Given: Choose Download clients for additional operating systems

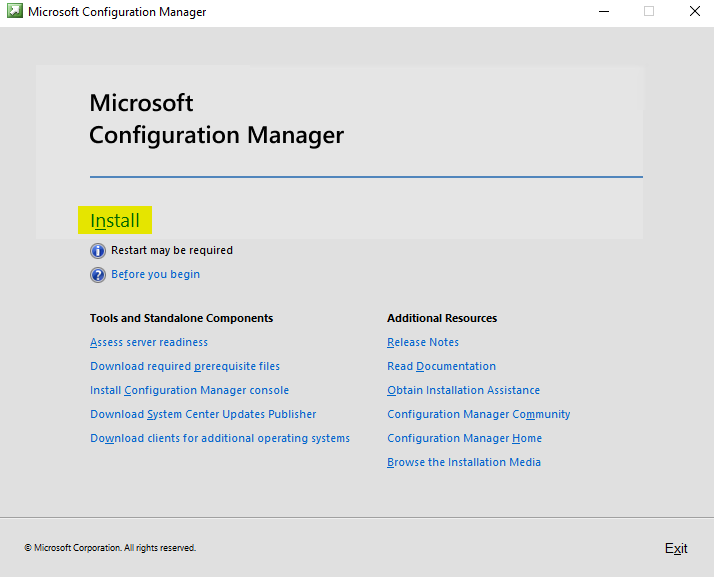Looking at the screenshot, I should tap(220, 439).
